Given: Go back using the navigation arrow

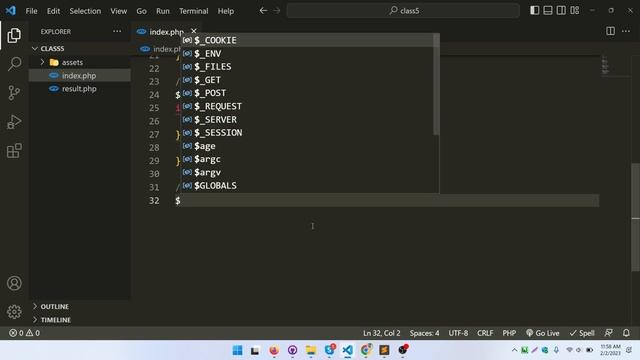Looking at the screenshot, I should coord(263,11).
